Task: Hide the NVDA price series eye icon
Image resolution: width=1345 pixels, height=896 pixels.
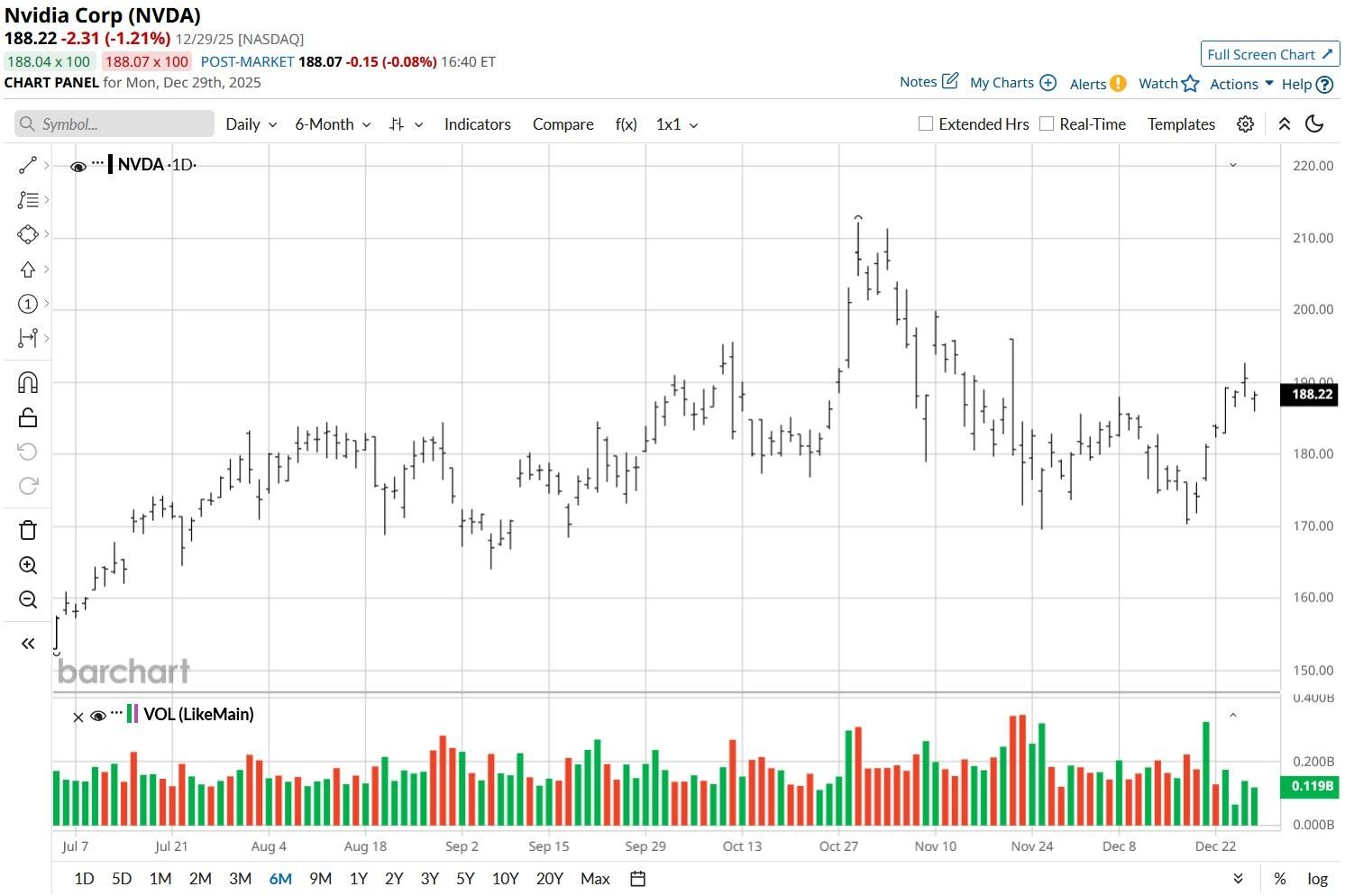Action: point(78,167)
